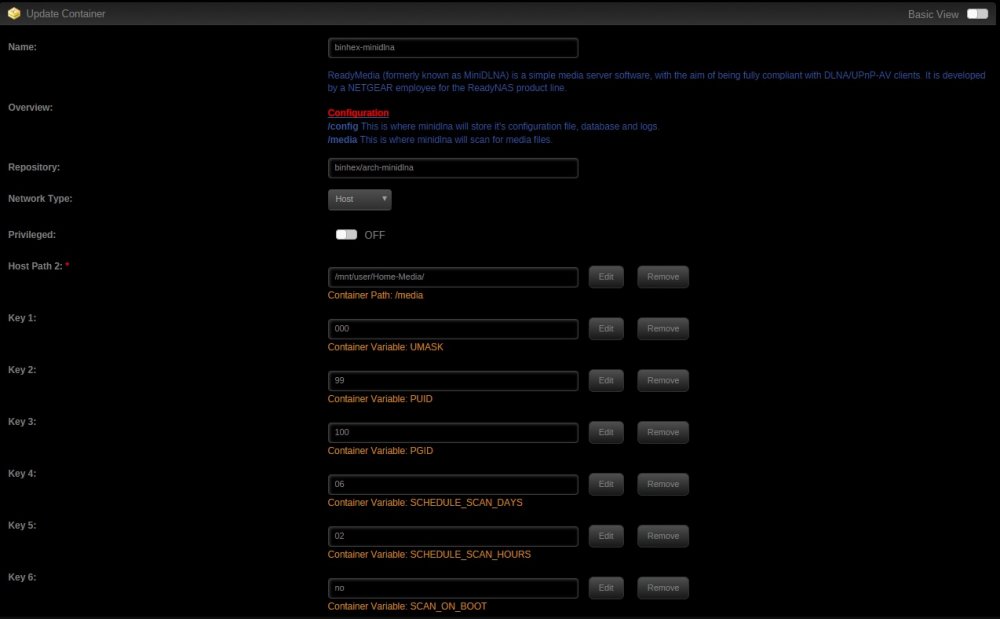Remove the PUID variable

(x=663, y=381)
